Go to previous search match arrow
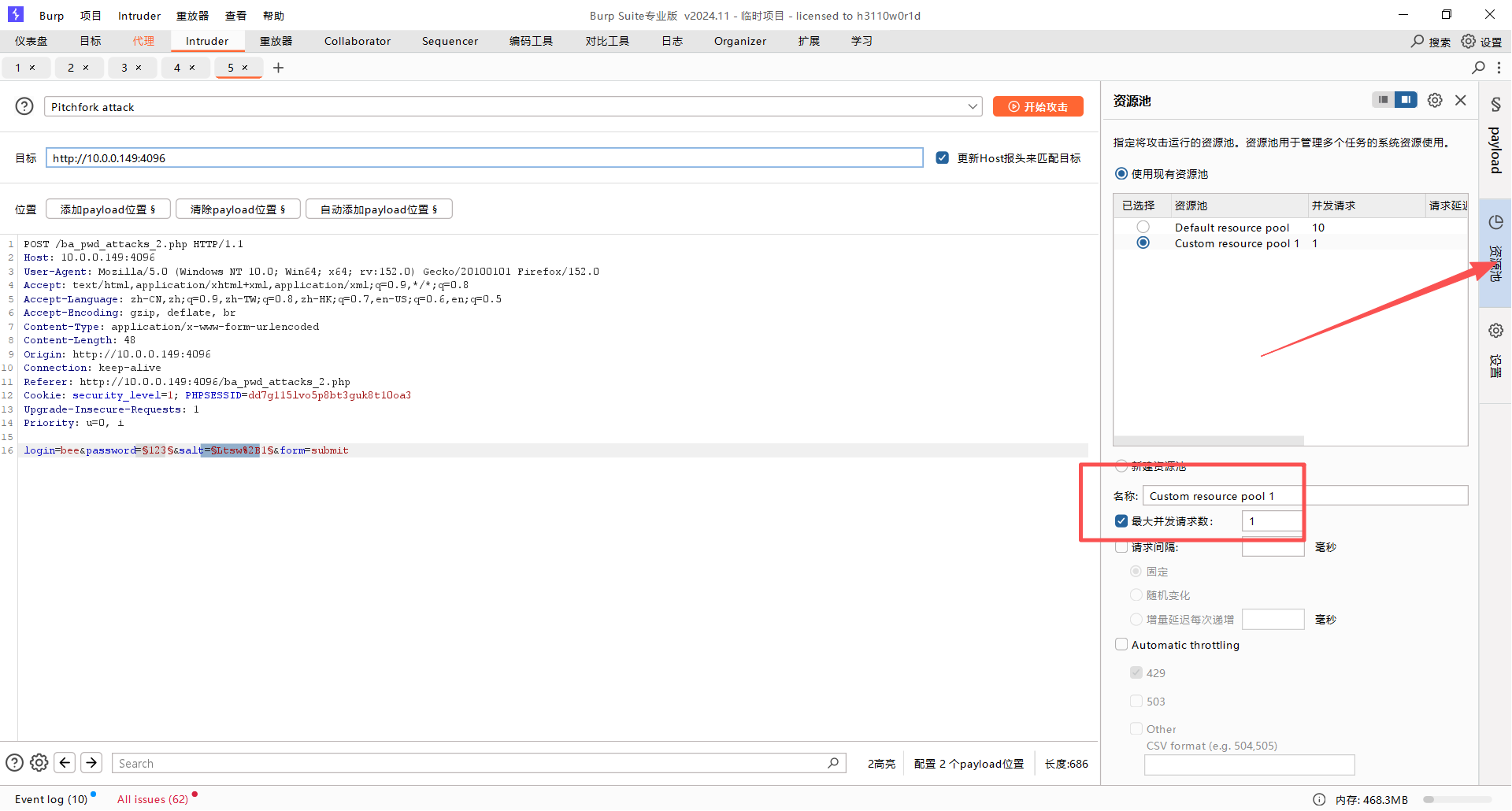1512x811 pixels. pyautogui.click(x=65, y=762)
